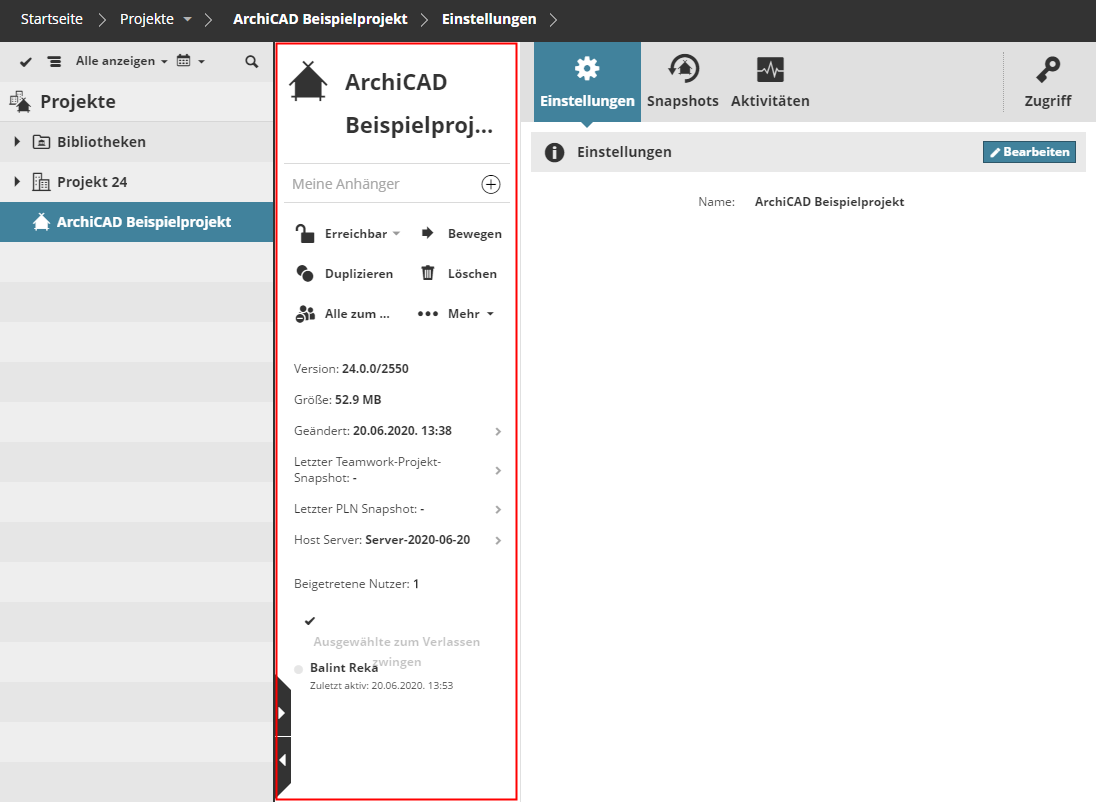1096x802 pixels.
Task: Click the Projekt 24 building icon
Action: tap(41, 182)
